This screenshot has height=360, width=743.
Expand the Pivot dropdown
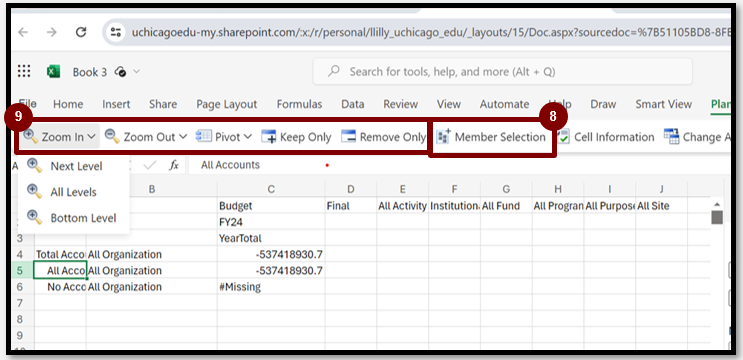point(224,137)
